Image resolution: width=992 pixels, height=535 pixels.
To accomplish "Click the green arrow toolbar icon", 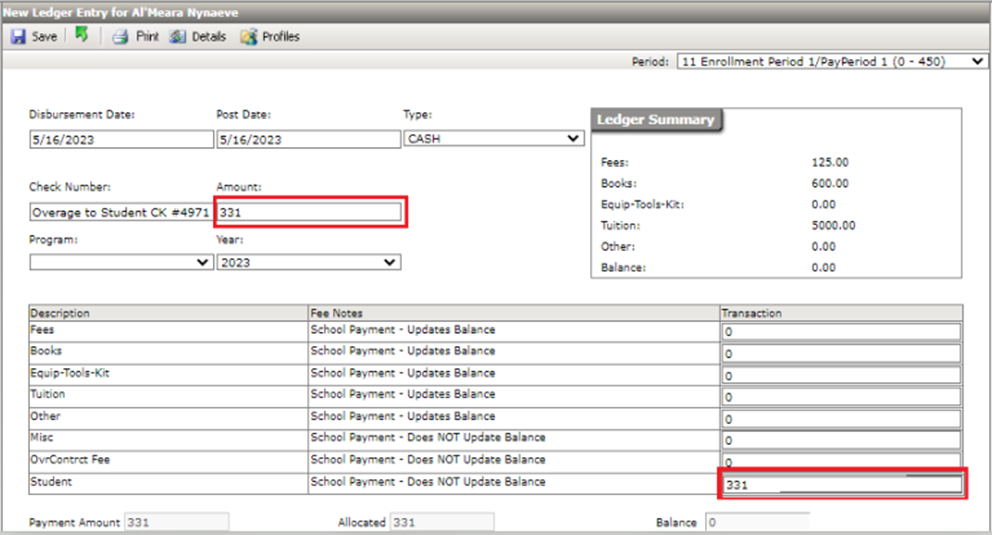I will point(81,37).
